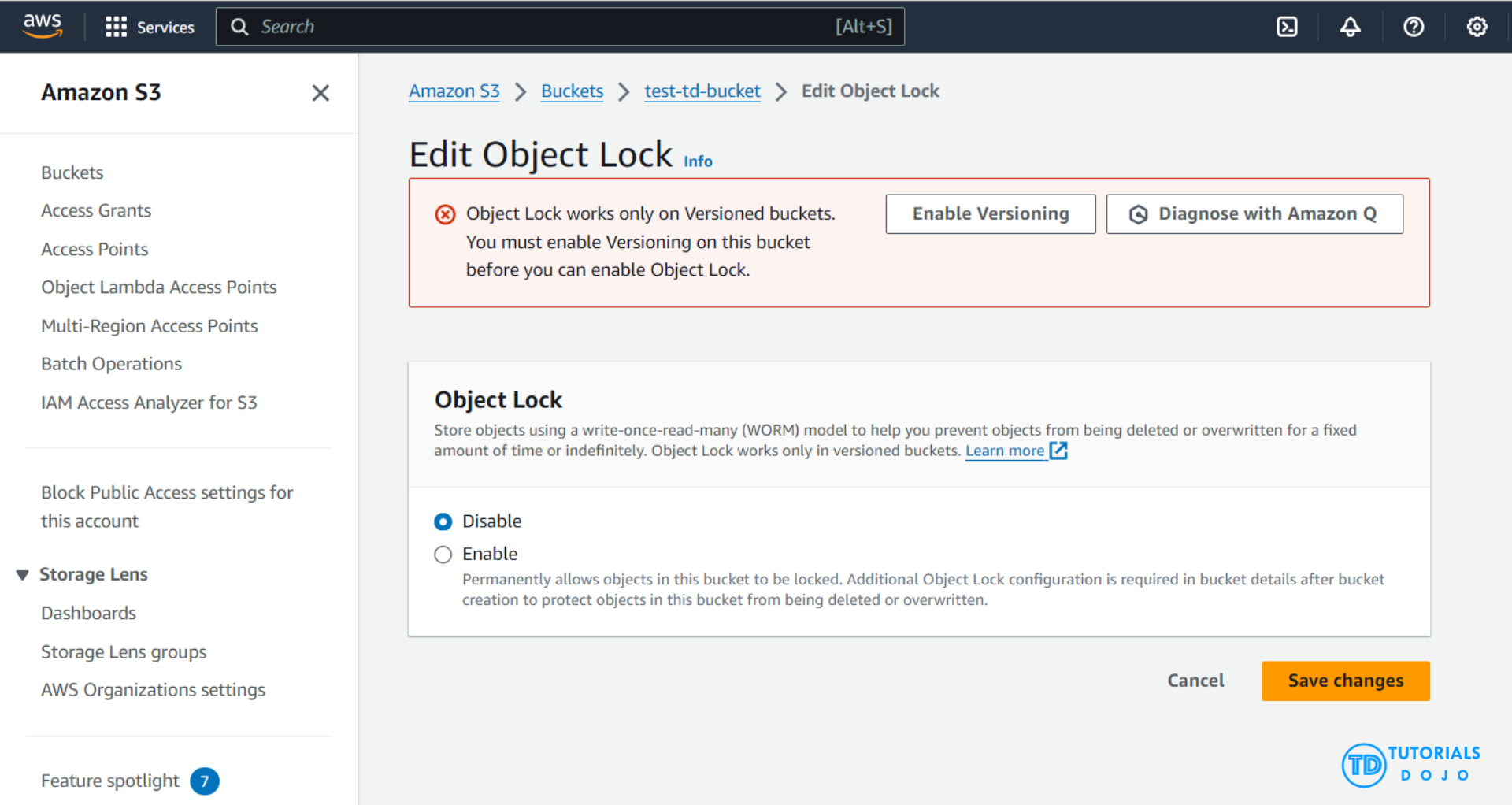Open Access Points in the sidebar
This screenshot has height=805, width=1512.
coord(94,249)
